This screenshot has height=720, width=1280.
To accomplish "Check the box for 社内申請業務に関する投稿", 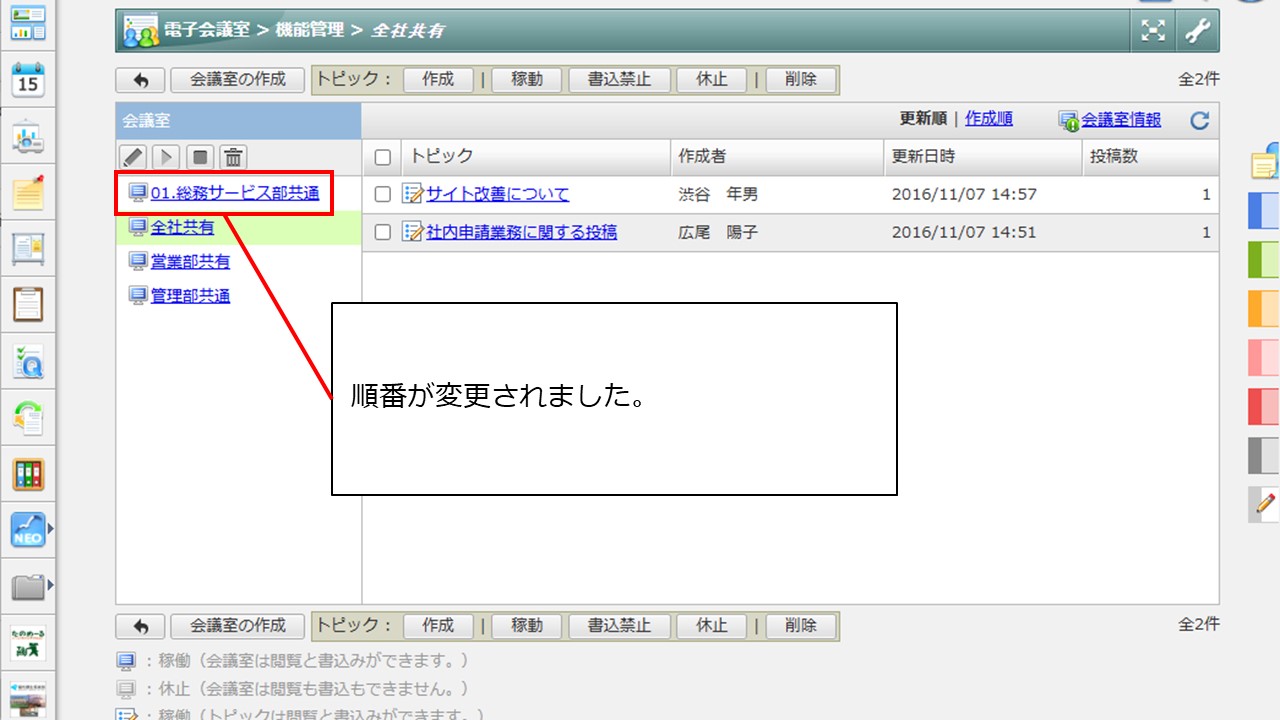I will pyautogui.click(x=383, y=233).
